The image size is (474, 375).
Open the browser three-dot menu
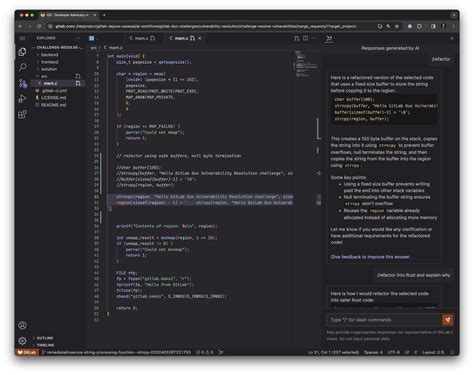point(453,26)
